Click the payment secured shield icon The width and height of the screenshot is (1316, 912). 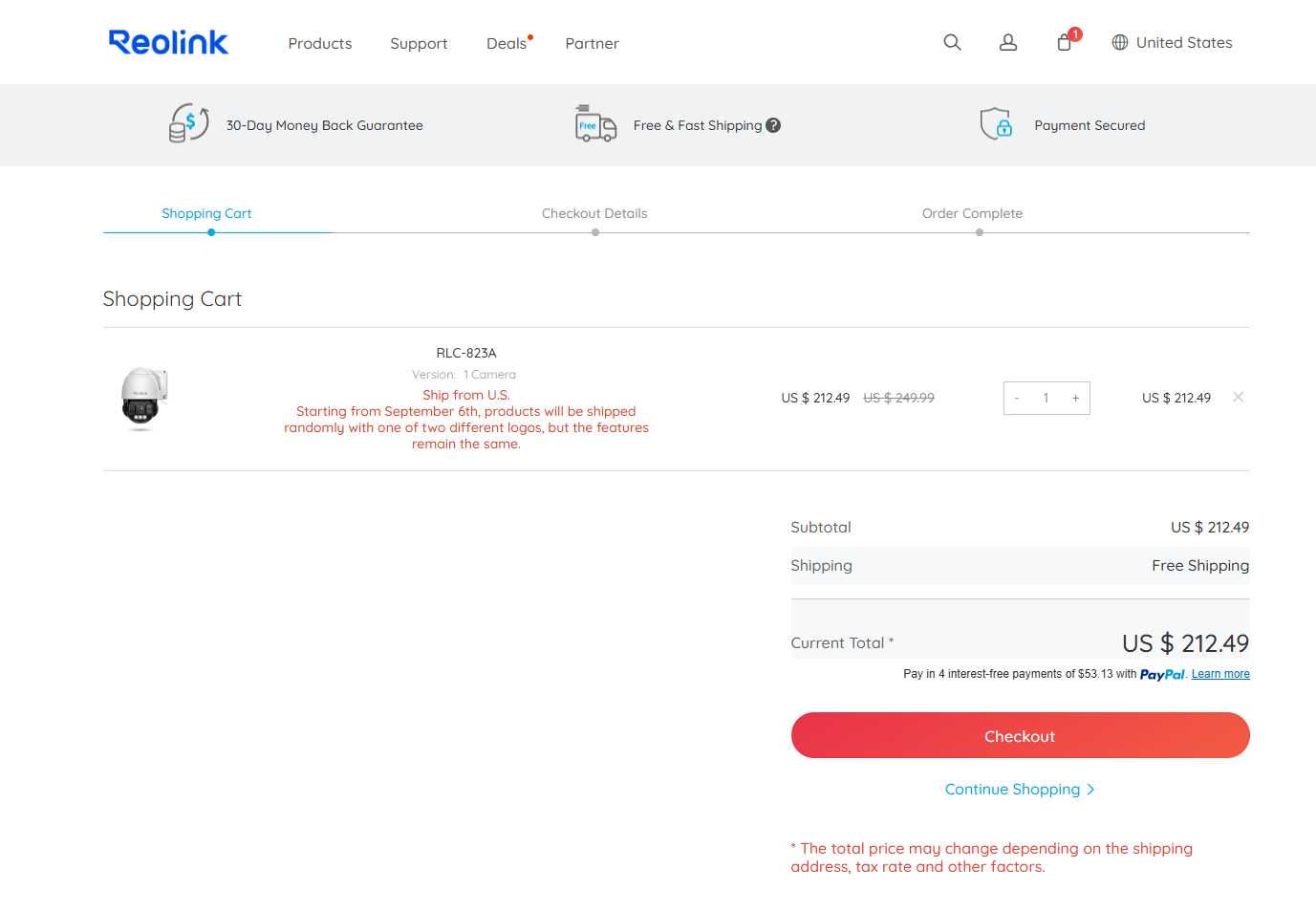coord(996,123)
